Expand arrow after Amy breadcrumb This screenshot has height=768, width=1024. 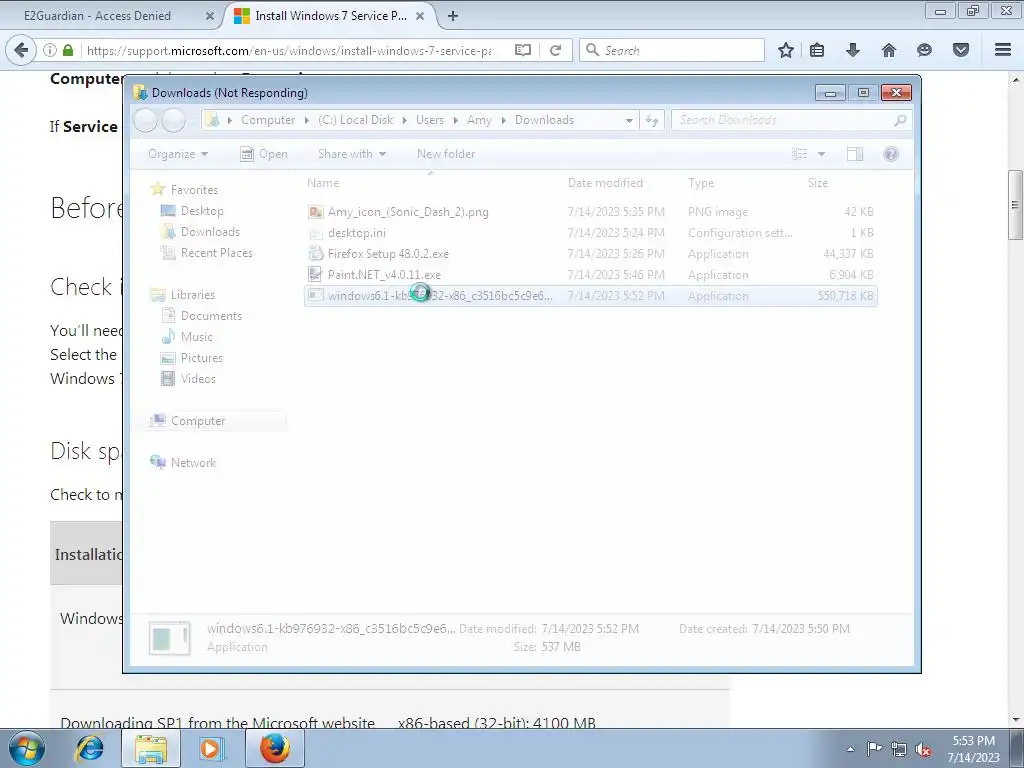click(503, 120)
